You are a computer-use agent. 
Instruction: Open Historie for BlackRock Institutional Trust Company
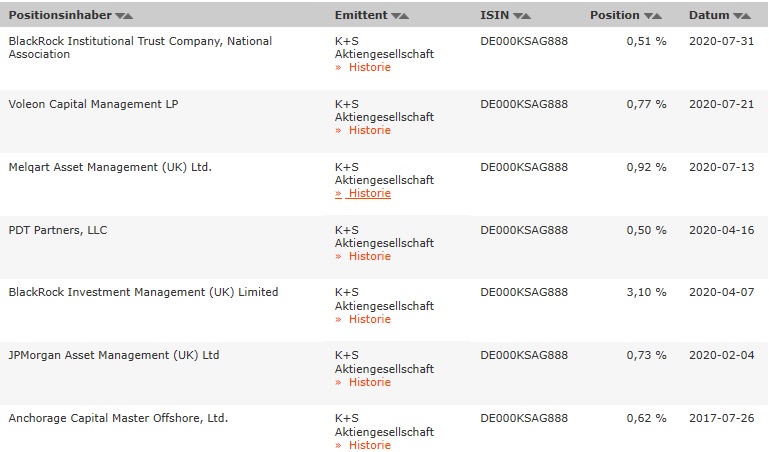[x=369, y=67]
